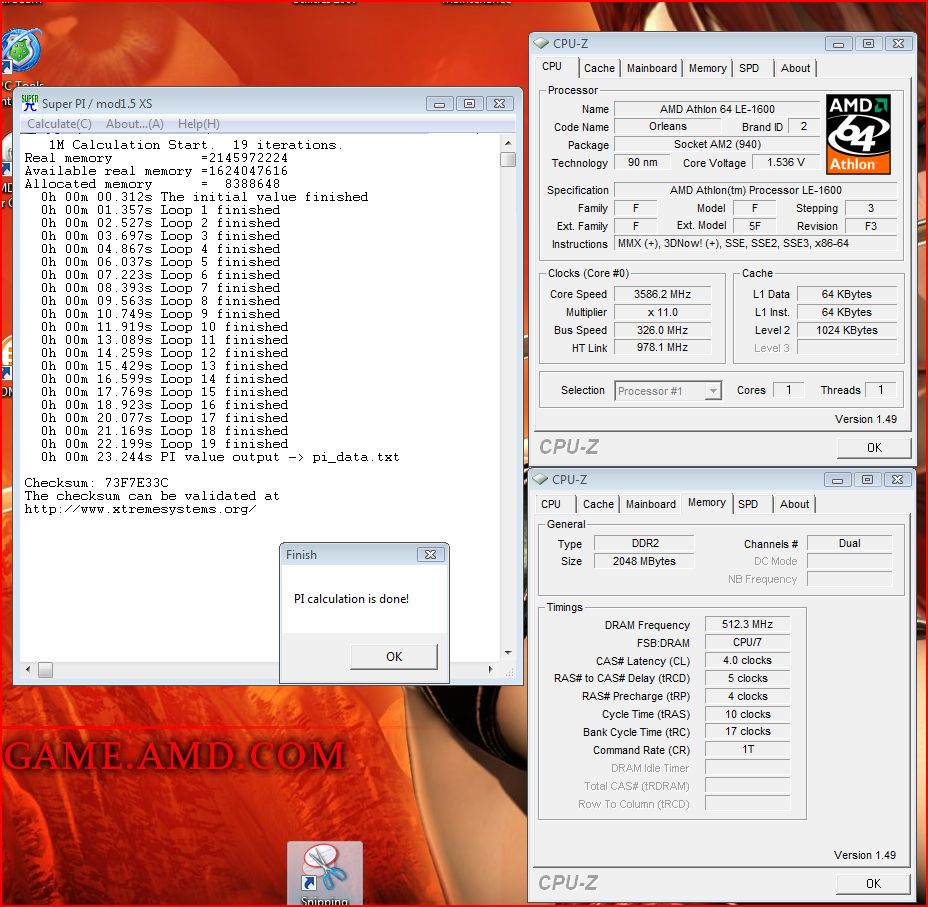Click the Command Rate value 1T

pos(747,750)
